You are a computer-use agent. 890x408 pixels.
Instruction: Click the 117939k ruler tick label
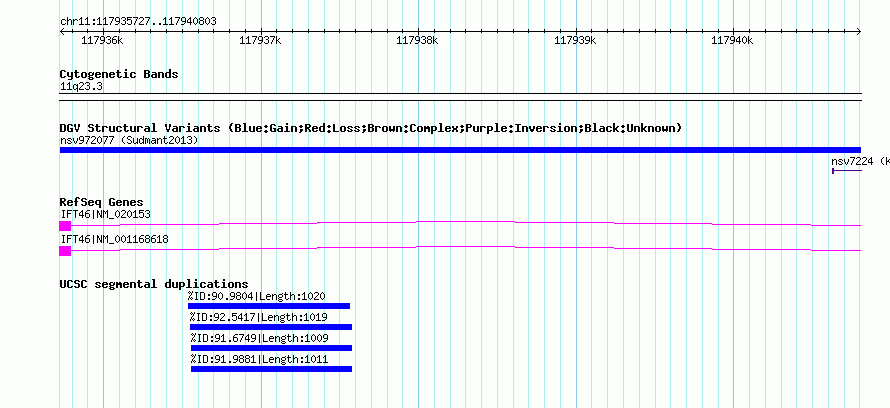tap(575, 40)
